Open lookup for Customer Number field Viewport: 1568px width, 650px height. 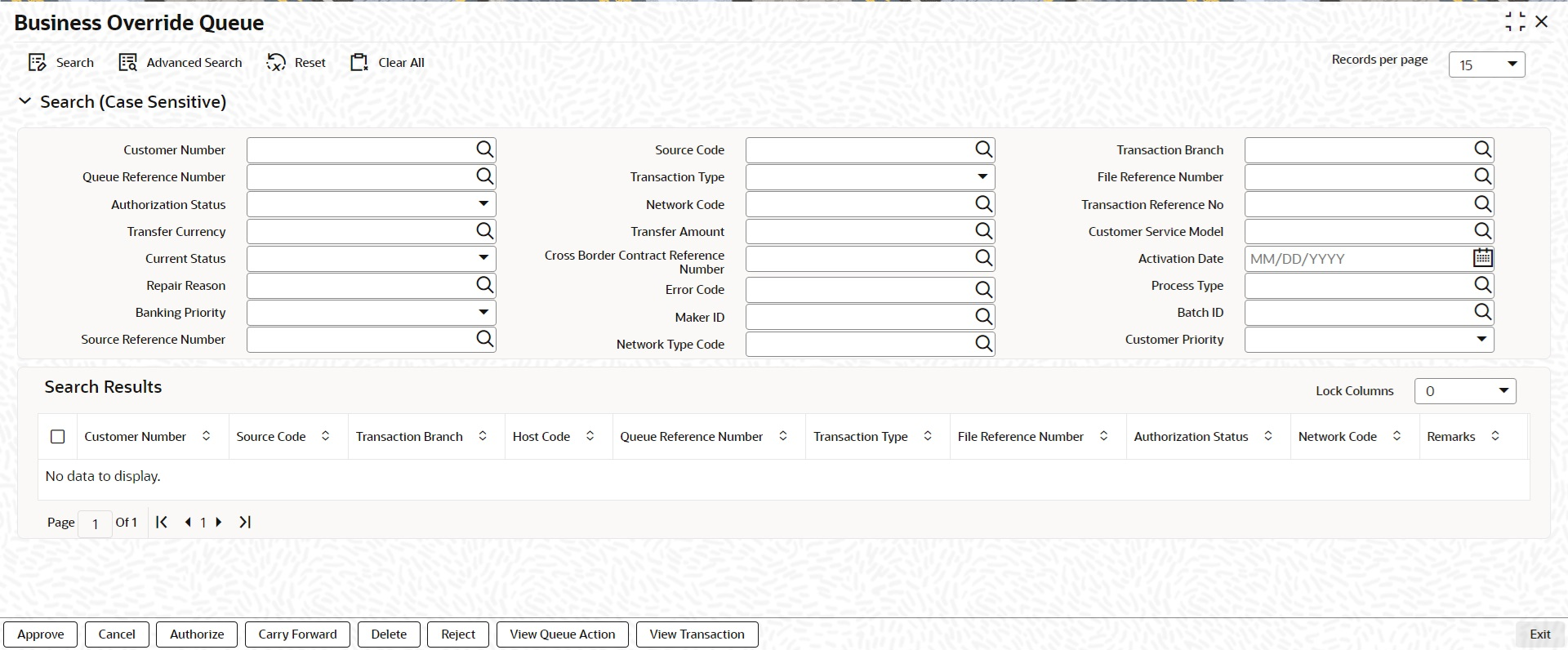[485, 149]
